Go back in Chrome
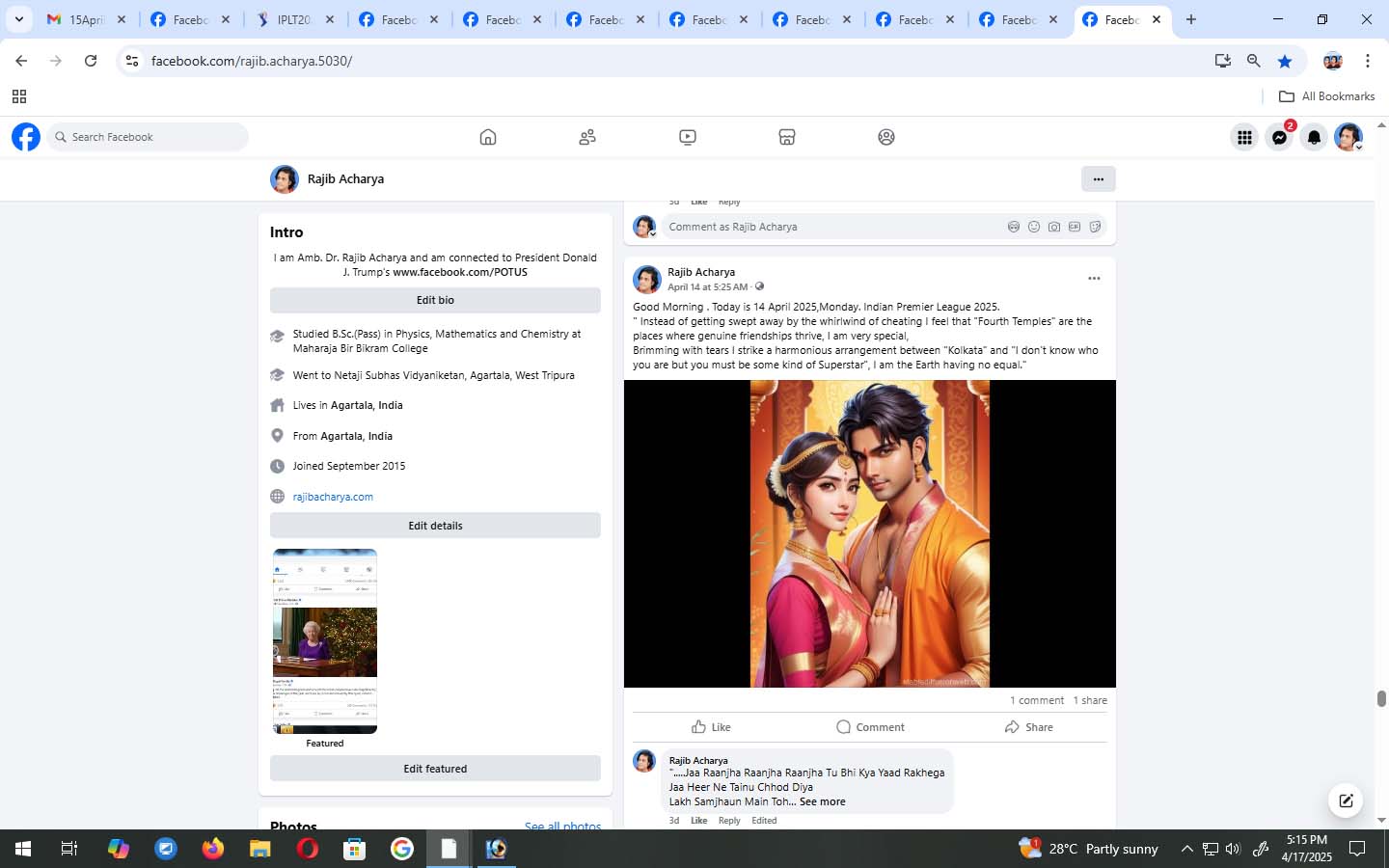Image resolution: width=1389 pixels, height=868 pixels. tap(21, 61)
